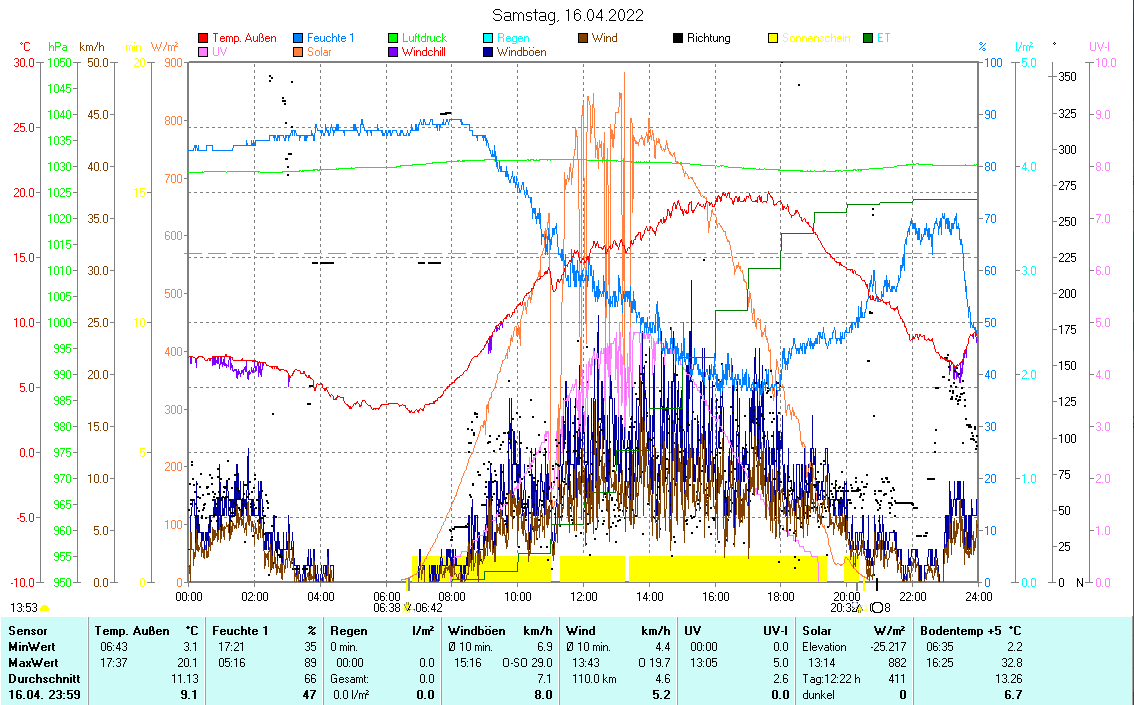Click the 16.04. 23:59 row label
This screenshot has width=1134, height=705.
[x=44, y=695]
